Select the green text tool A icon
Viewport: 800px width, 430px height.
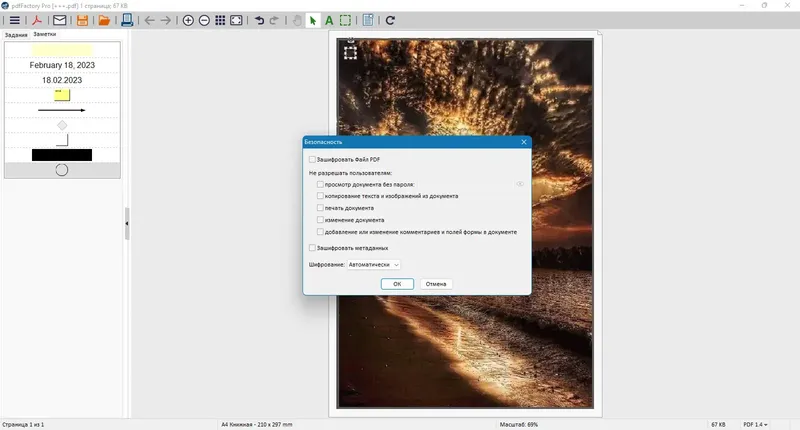pyautogui.click(x=329, y=20)
